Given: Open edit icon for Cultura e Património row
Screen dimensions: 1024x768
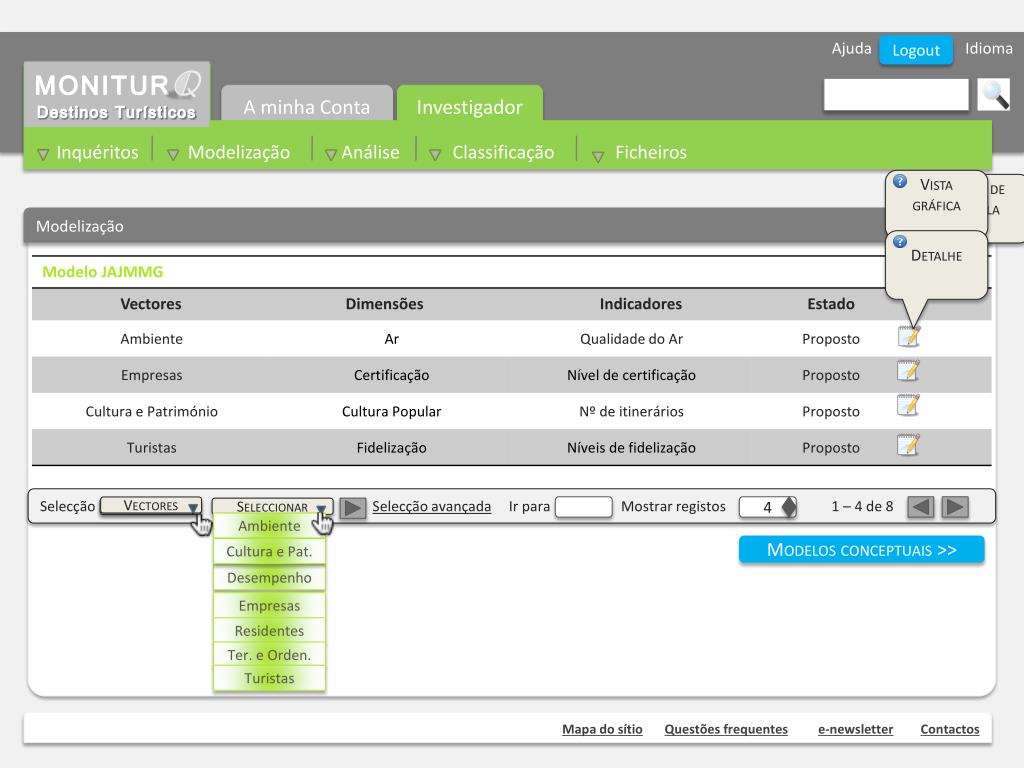Looking at the screenshot, I should [908, 406].
